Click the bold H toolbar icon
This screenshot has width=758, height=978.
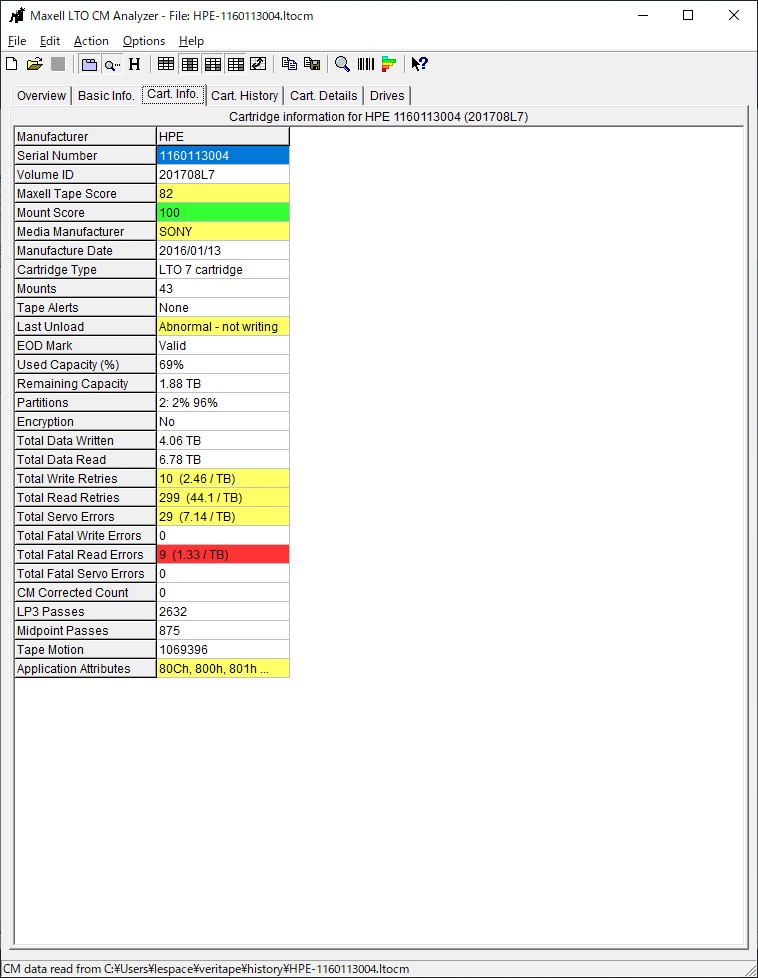click(x=135, y=64)
